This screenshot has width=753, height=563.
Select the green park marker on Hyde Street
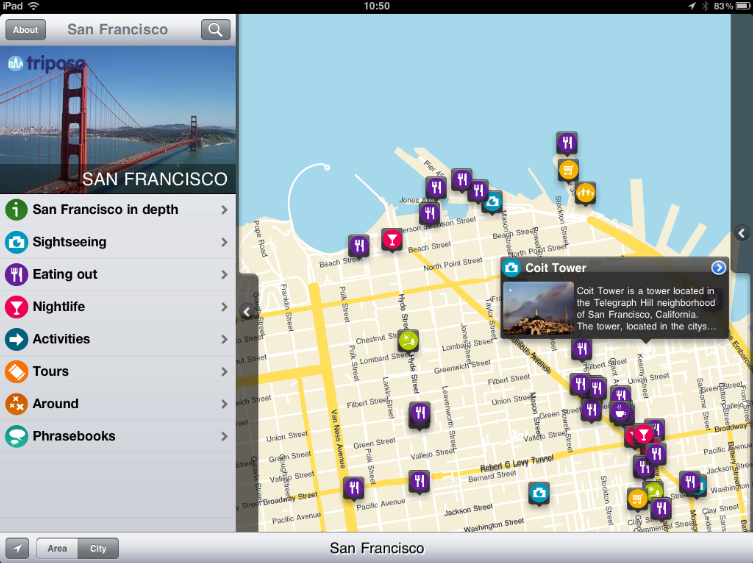[408, 341]
